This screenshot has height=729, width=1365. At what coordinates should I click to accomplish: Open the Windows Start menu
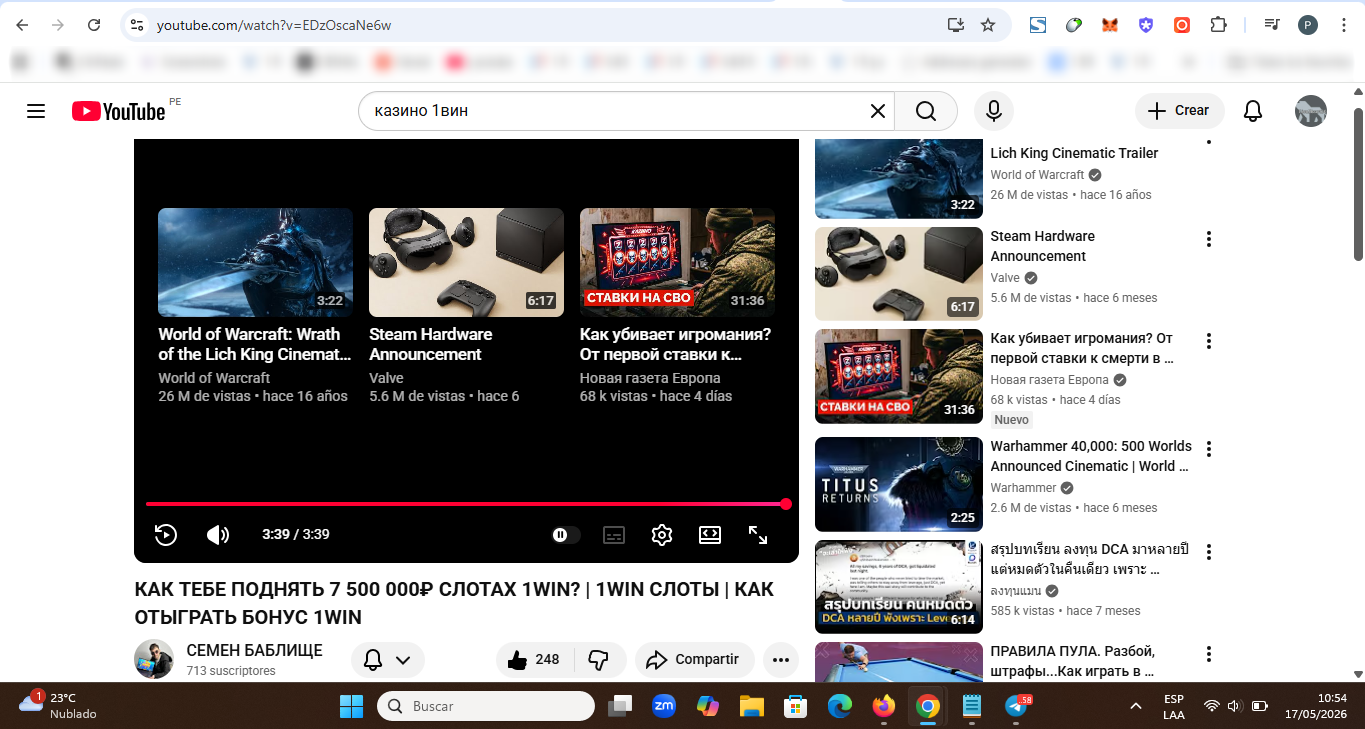click(352, 707)
